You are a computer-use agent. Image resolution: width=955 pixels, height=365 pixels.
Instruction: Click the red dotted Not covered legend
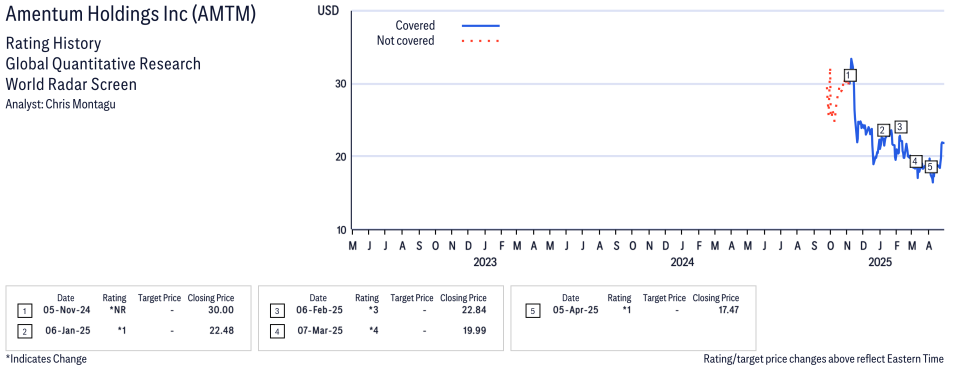(x=481, y=41)
